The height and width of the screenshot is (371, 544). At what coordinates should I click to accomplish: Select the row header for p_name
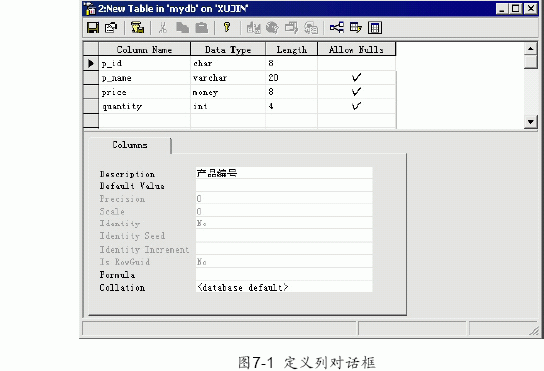pos(91,78)
